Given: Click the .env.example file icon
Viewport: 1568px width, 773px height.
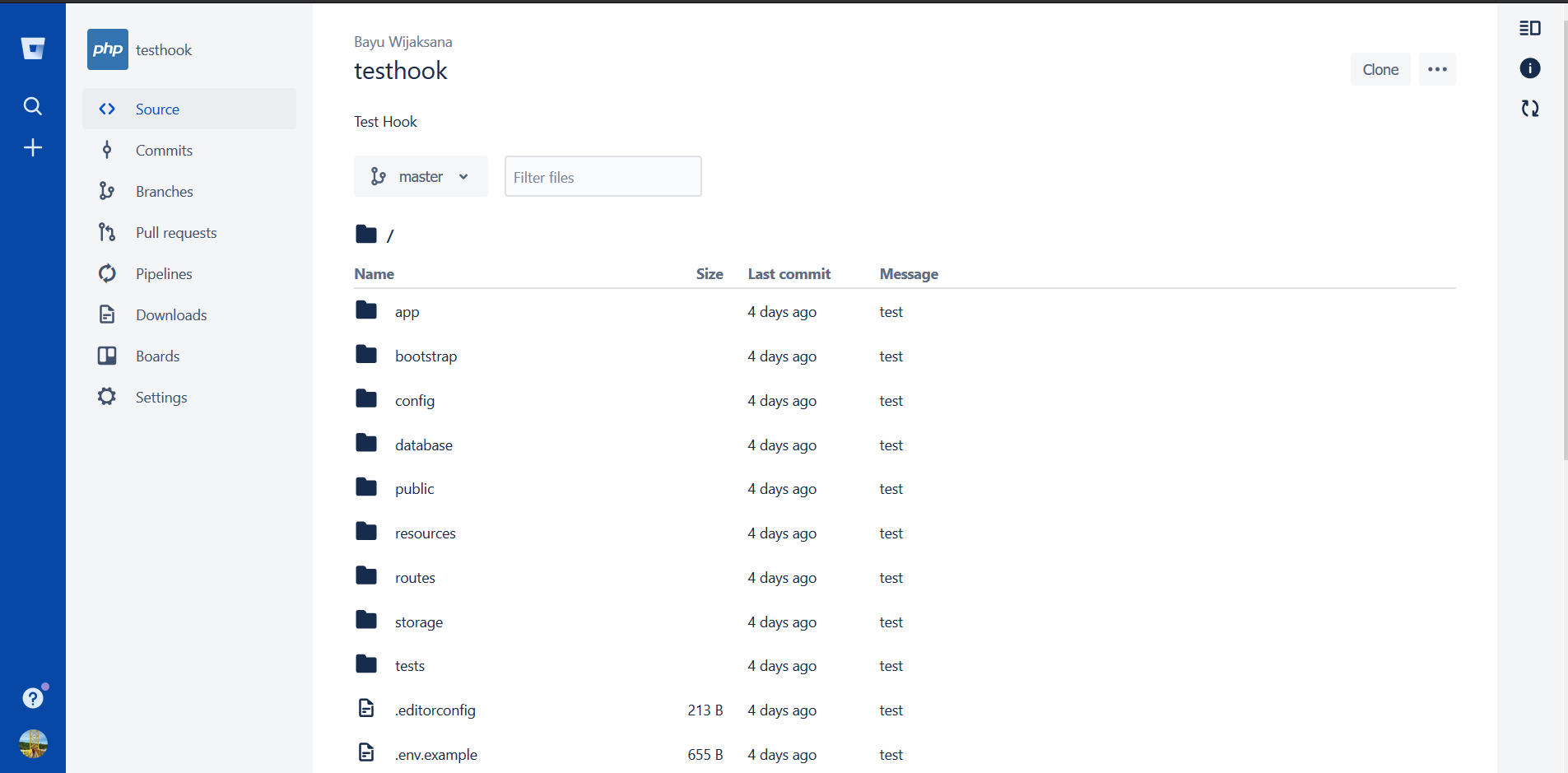Looking at the screenshot, I should [x=366, y=752].
